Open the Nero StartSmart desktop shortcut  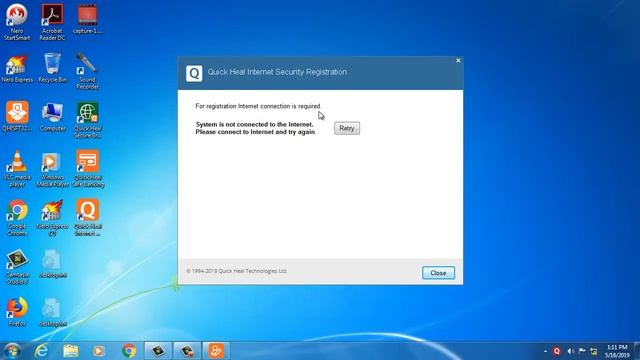[17, 22]
